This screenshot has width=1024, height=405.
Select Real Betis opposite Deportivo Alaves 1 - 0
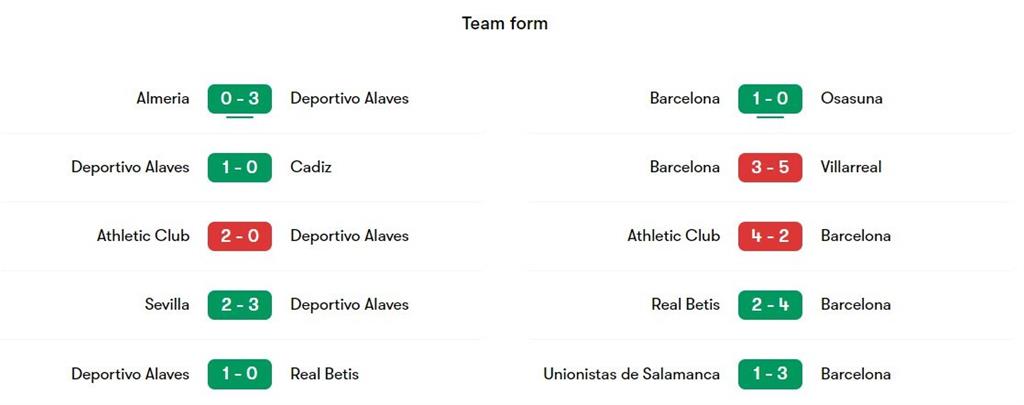click(x=324, y=374)
